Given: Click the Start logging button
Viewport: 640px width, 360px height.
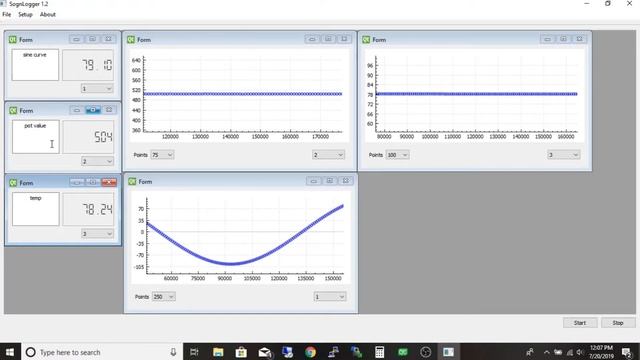Looking at the screenshot, I should 580,322.
